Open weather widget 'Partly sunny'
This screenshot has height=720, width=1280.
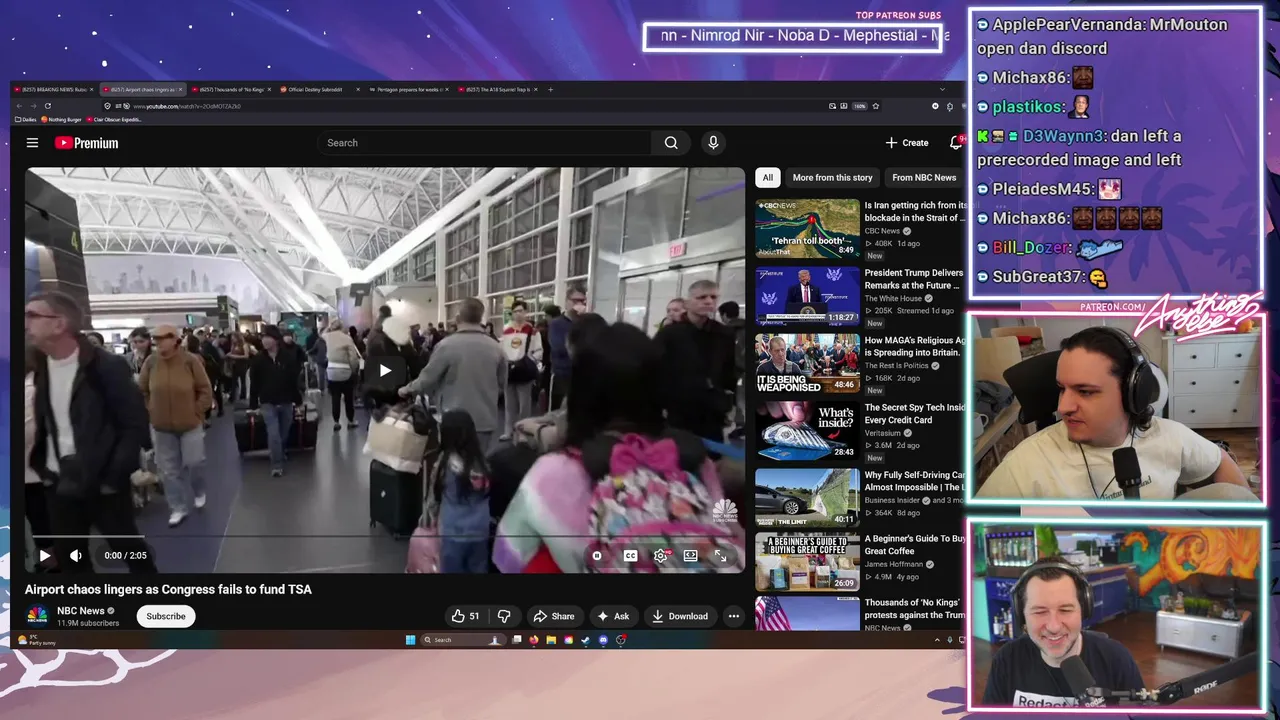tap(37, 640)
